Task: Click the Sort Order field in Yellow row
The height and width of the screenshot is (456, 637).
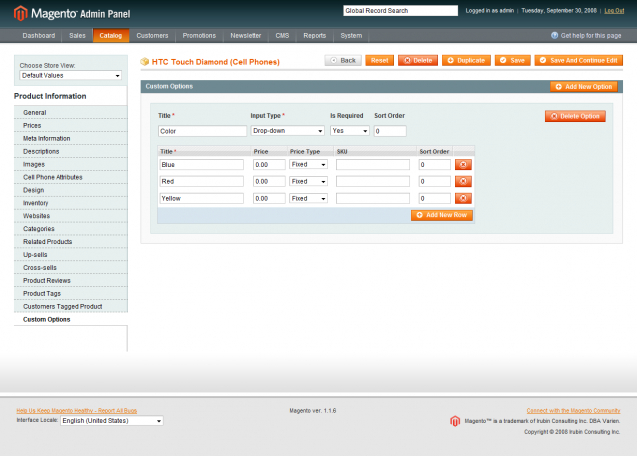Action: pyautogui.click(x=434, y=198)
